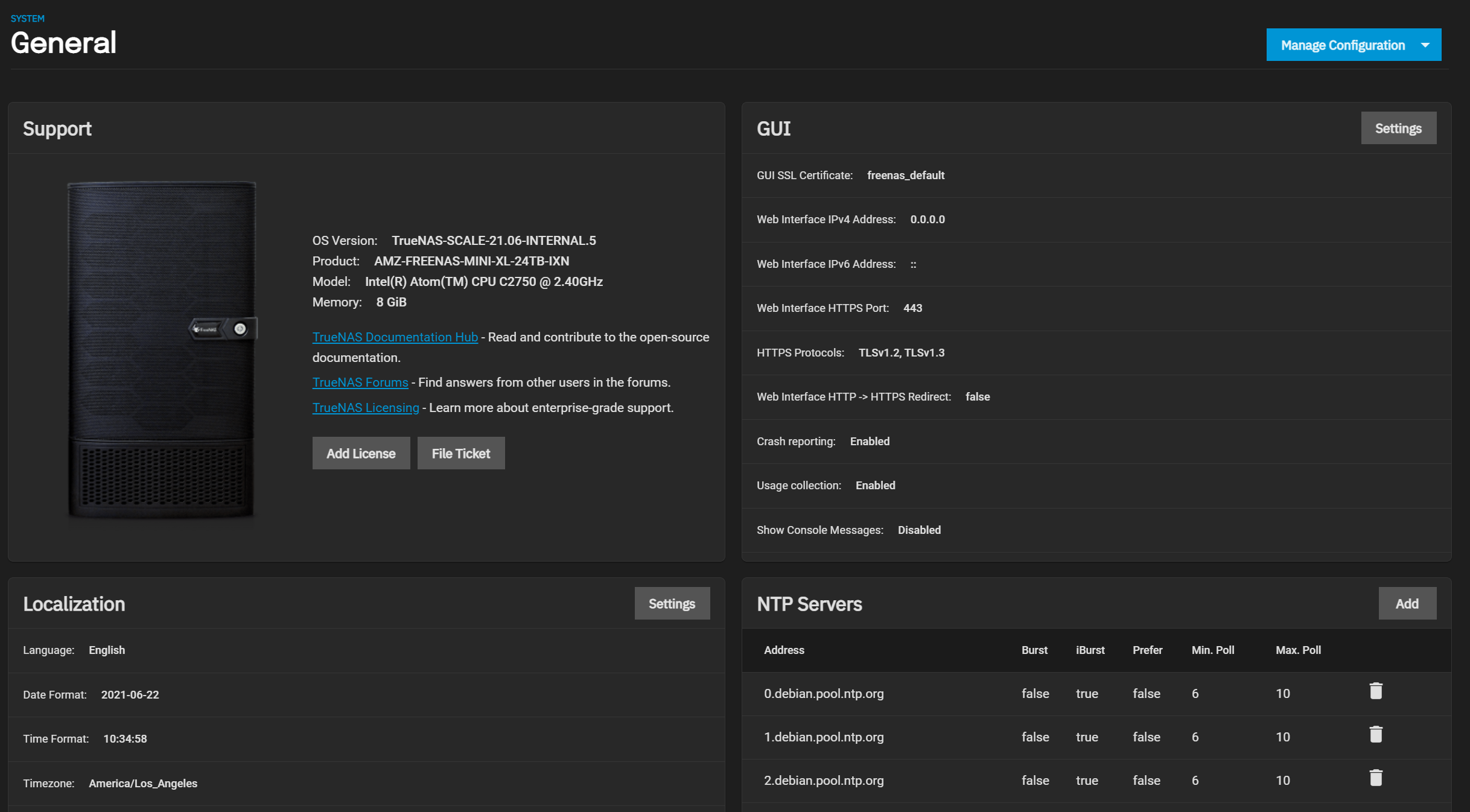Click the Prefer column header
This screenshot has height=812, width=1470.
(x=1147, y=650)
